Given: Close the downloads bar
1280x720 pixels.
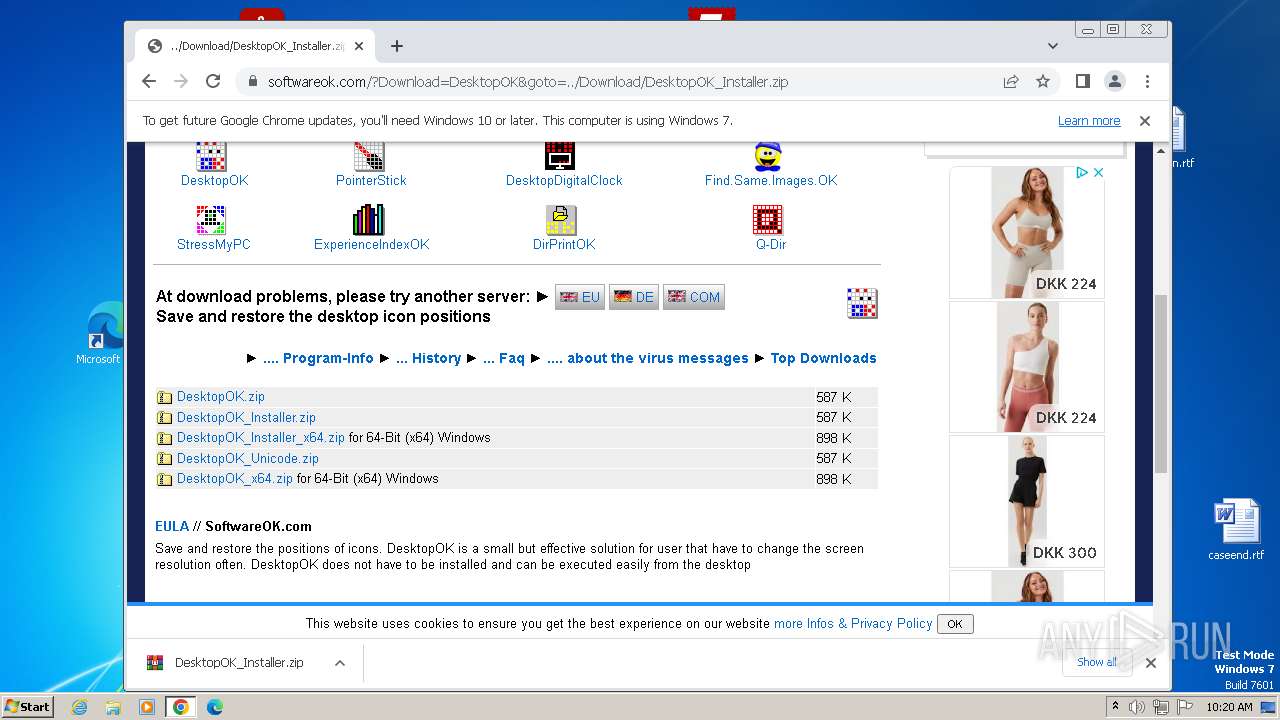Looking at the screenshot, I should point(1151,663).
